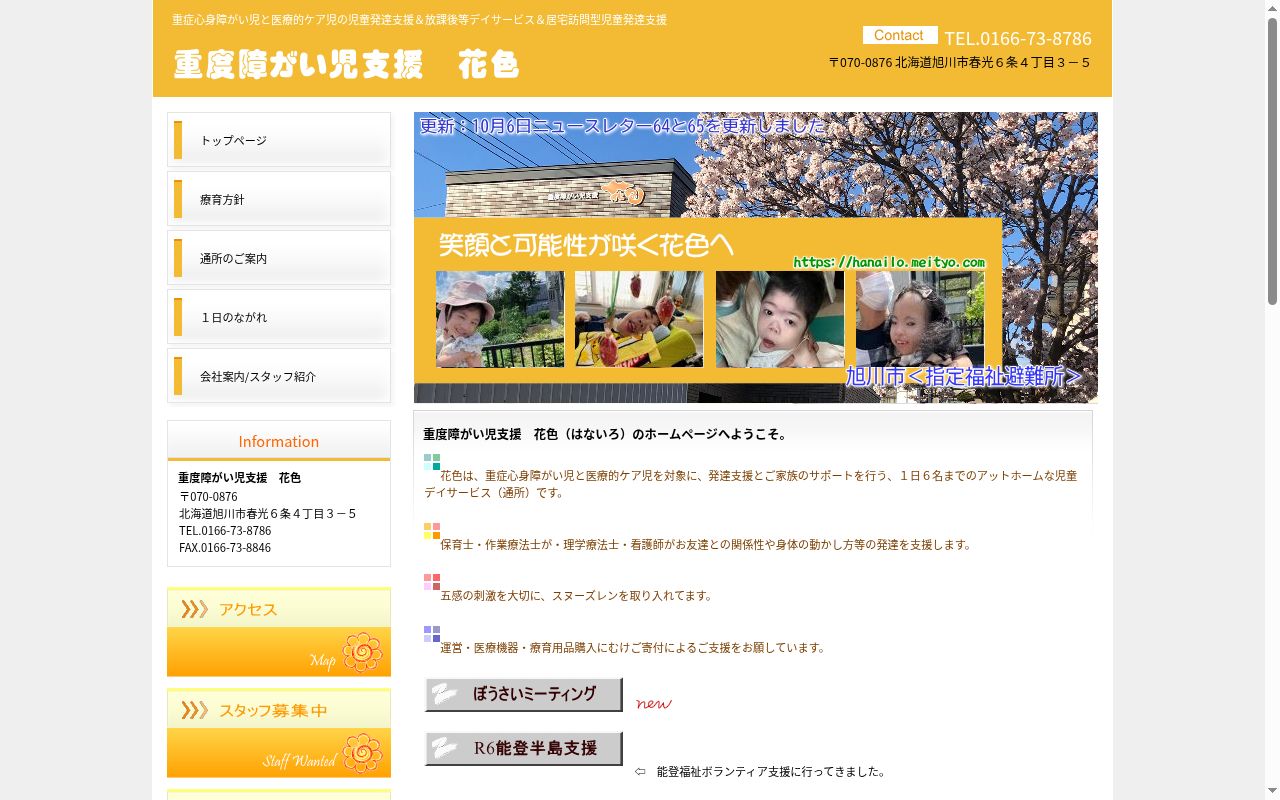
Task: Click the flower icon on the Map banner
Action: pos(362,653)
